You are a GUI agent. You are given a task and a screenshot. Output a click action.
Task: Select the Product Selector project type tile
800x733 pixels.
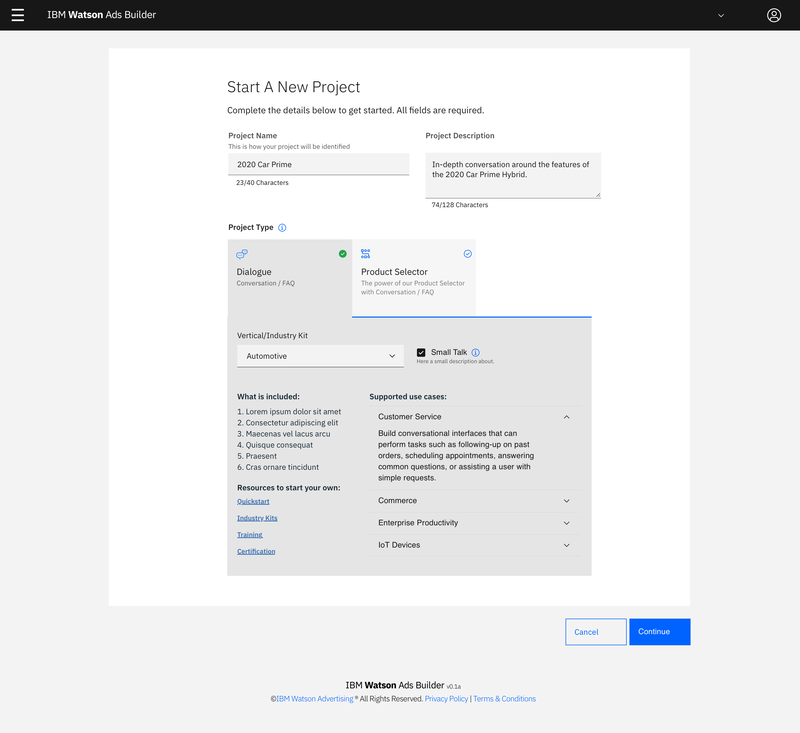pyautogui.click(x=413, y=277)
